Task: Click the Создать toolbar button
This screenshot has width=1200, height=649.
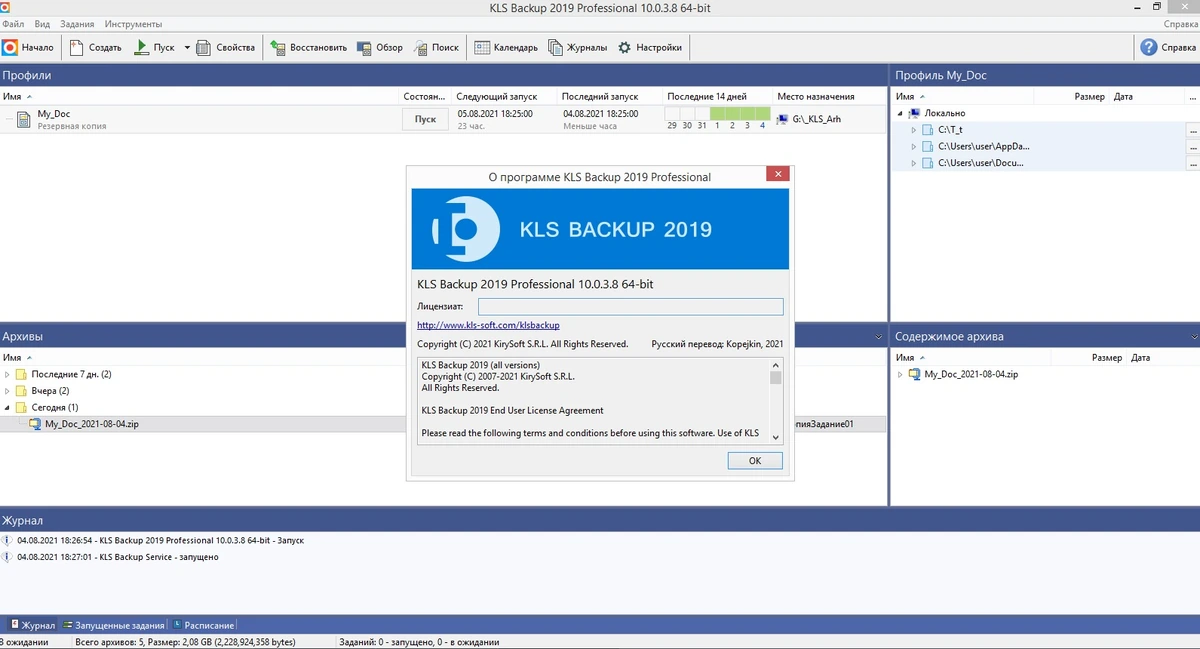Action: (x=96, y=47)
